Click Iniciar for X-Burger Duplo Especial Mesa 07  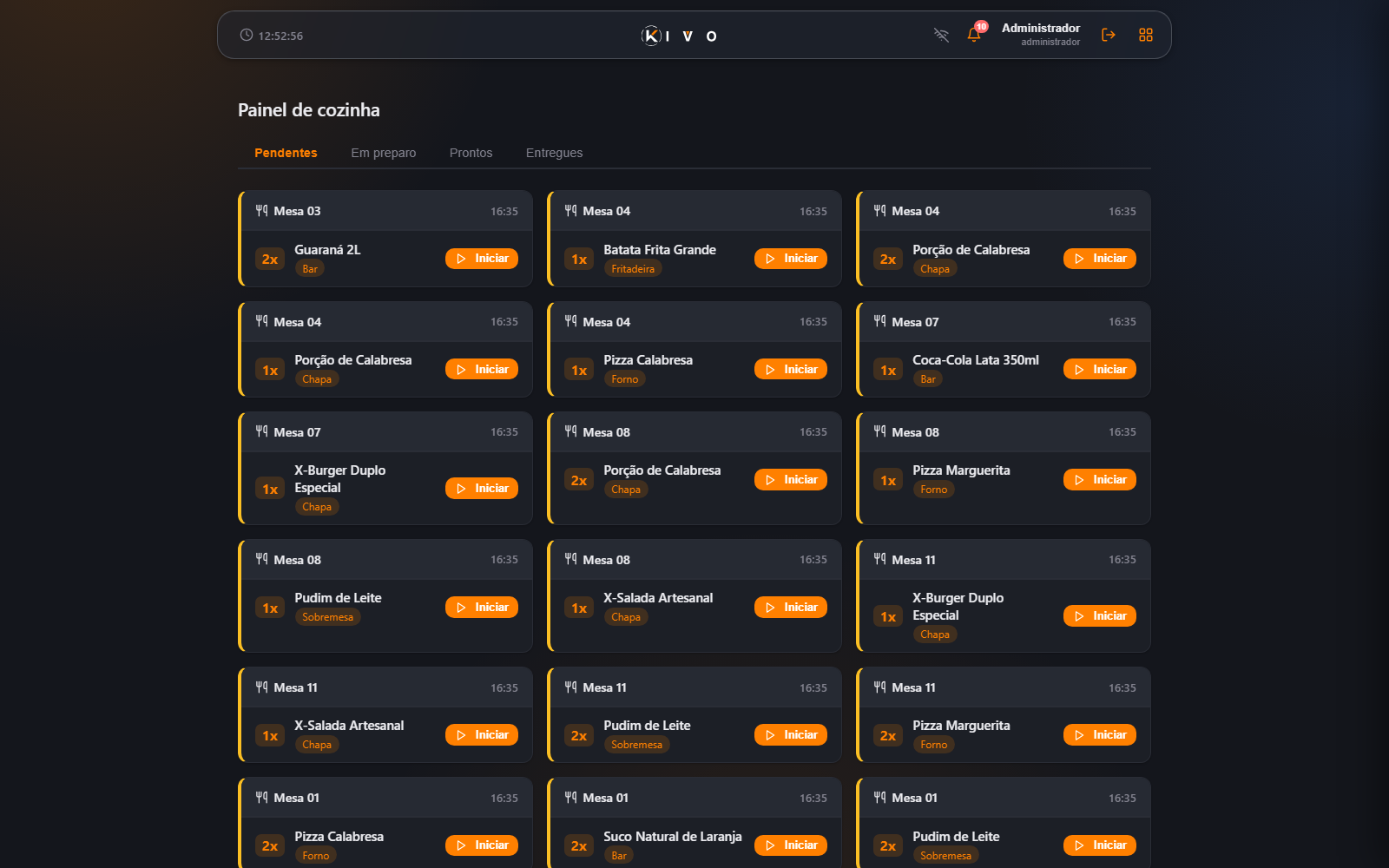click(x=482, y=489)
